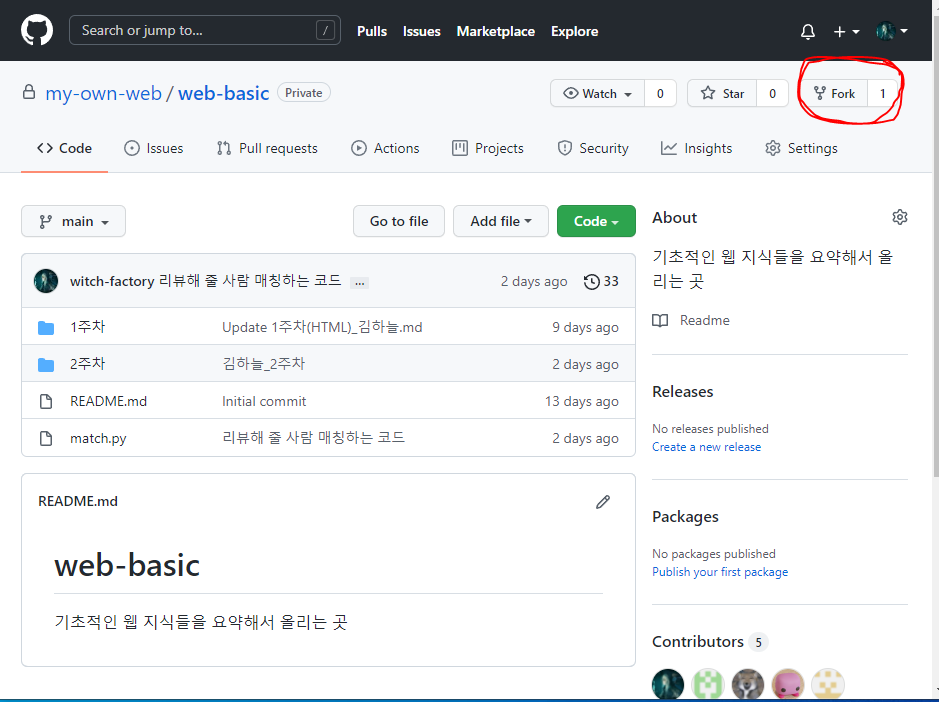This screenshot has height=702, width=939.
Task: Open the Readme book icon in About
Action: pyautogui.click(x=659, y=320)
